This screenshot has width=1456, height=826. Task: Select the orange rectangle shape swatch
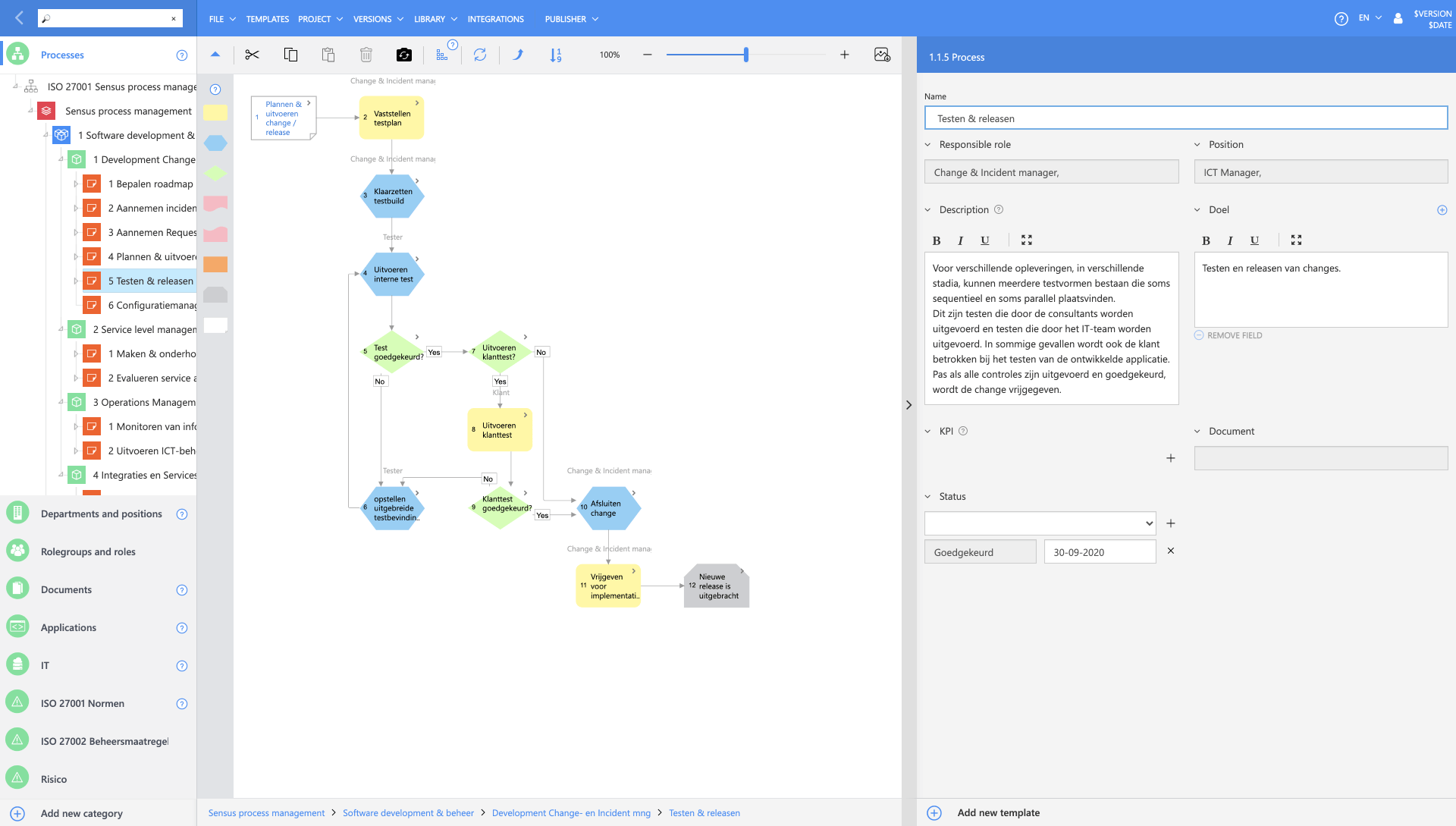pos(215,264)
